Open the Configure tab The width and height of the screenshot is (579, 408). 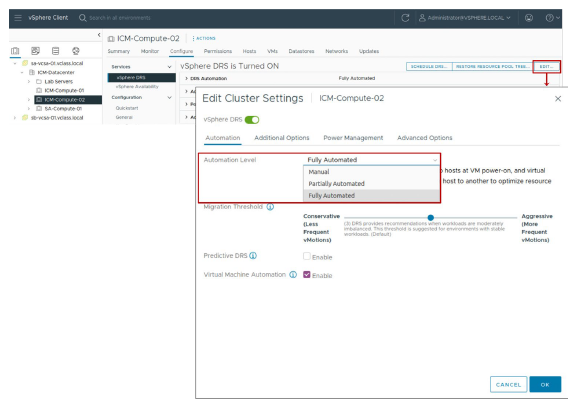pos(181,51)
